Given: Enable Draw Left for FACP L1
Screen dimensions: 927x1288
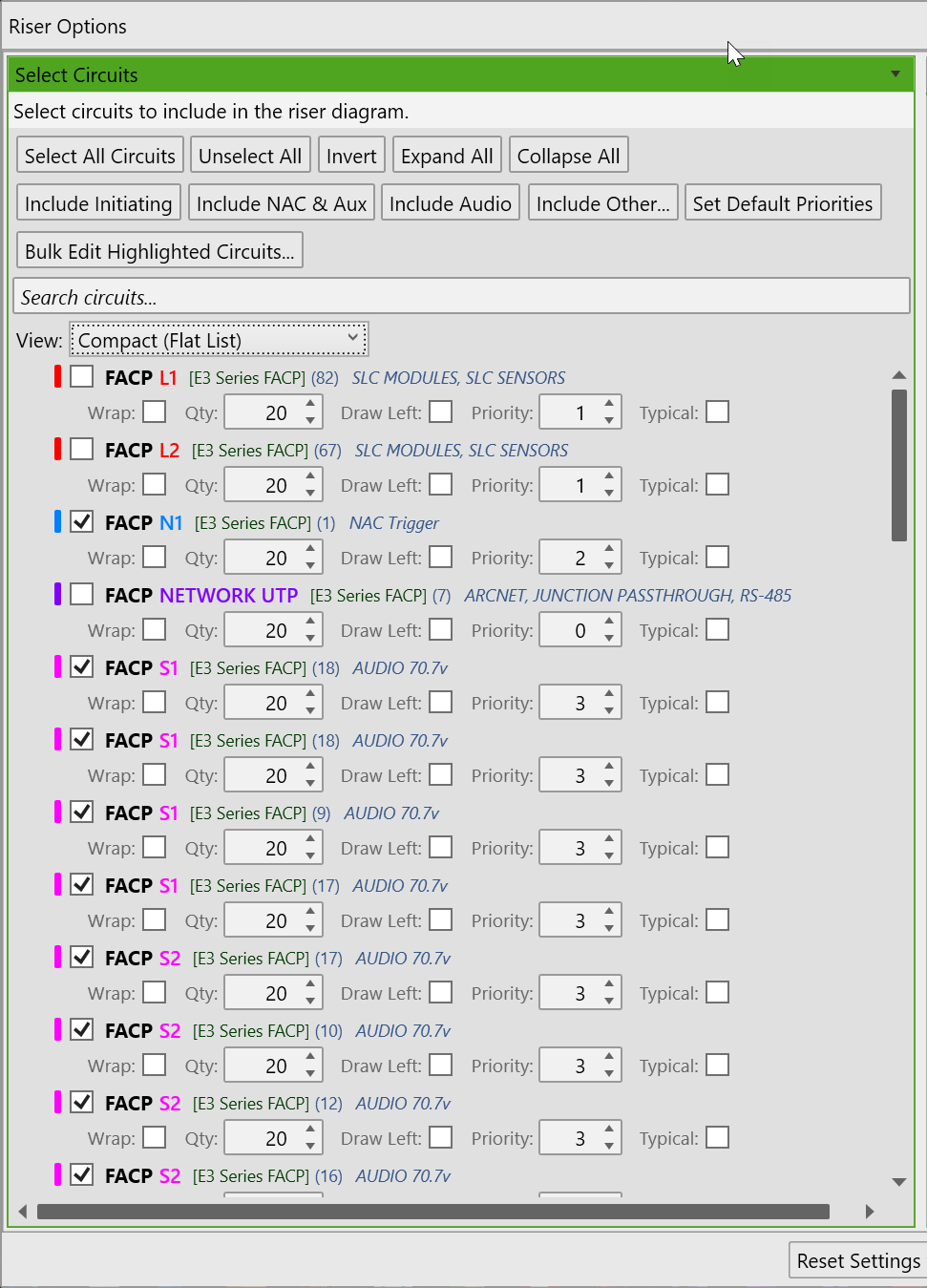Looking at the screenshot, I should pos(441,412).
